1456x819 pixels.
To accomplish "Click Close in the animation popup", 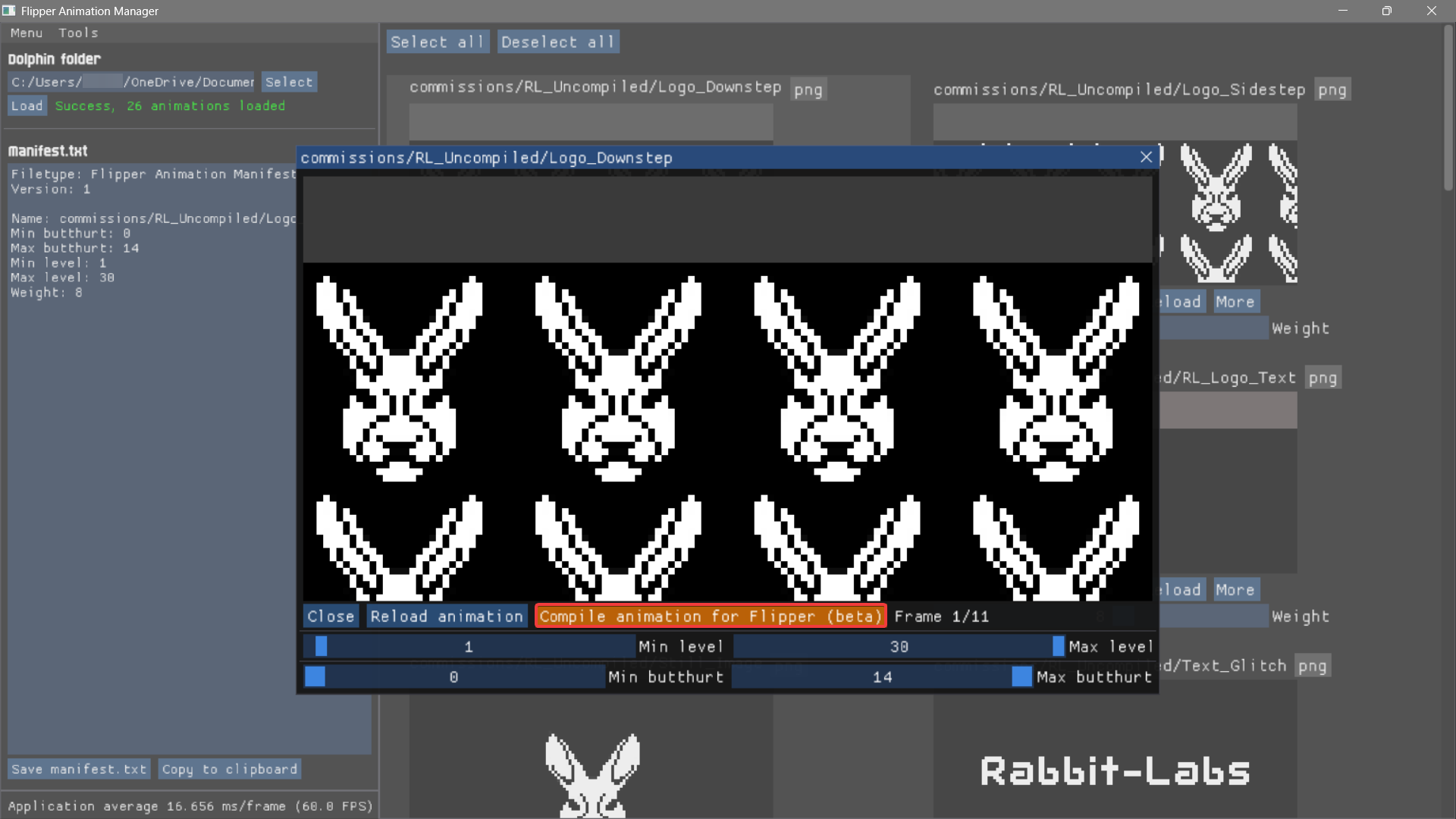I will (331, 617).
